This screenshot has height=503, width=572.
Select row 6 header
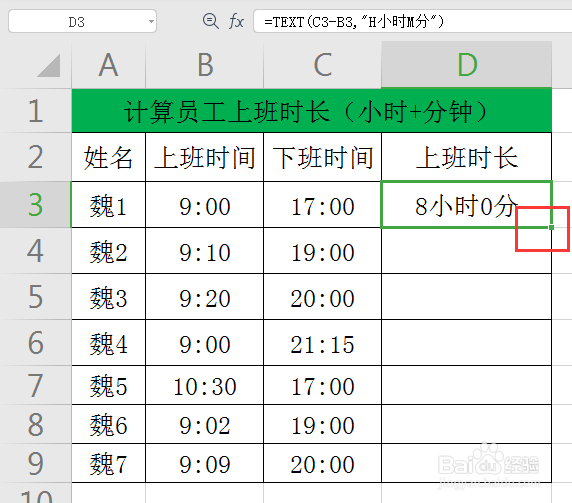[x=35, y=343]
